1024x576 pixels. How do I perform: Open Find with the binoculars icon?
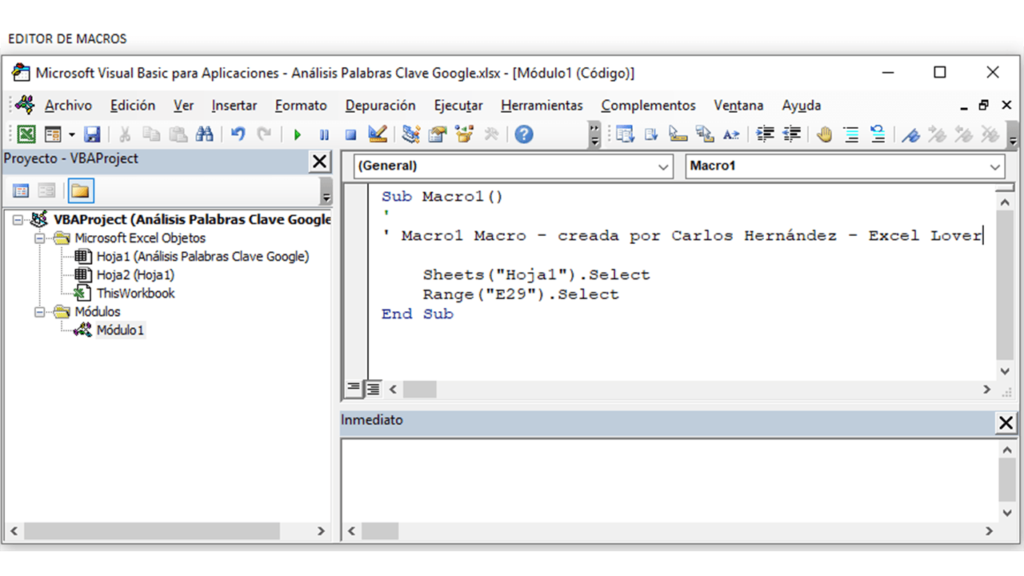[x=204, y=135]
